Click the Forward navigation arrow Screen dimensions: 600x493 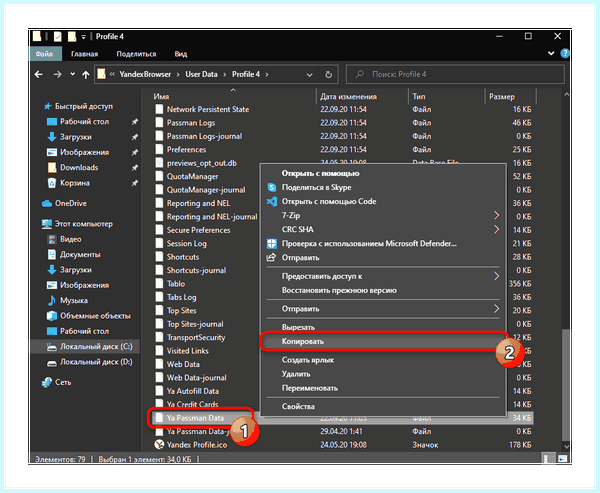pos(57,74)
